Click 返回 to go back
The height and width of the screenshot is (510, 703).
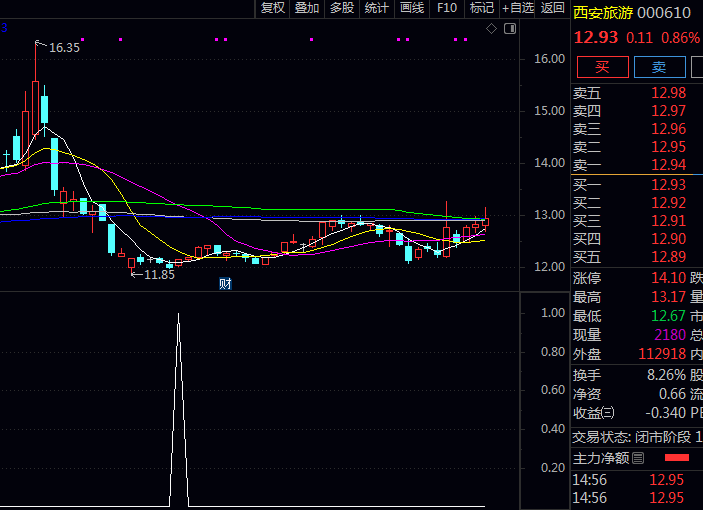point(552,8)
